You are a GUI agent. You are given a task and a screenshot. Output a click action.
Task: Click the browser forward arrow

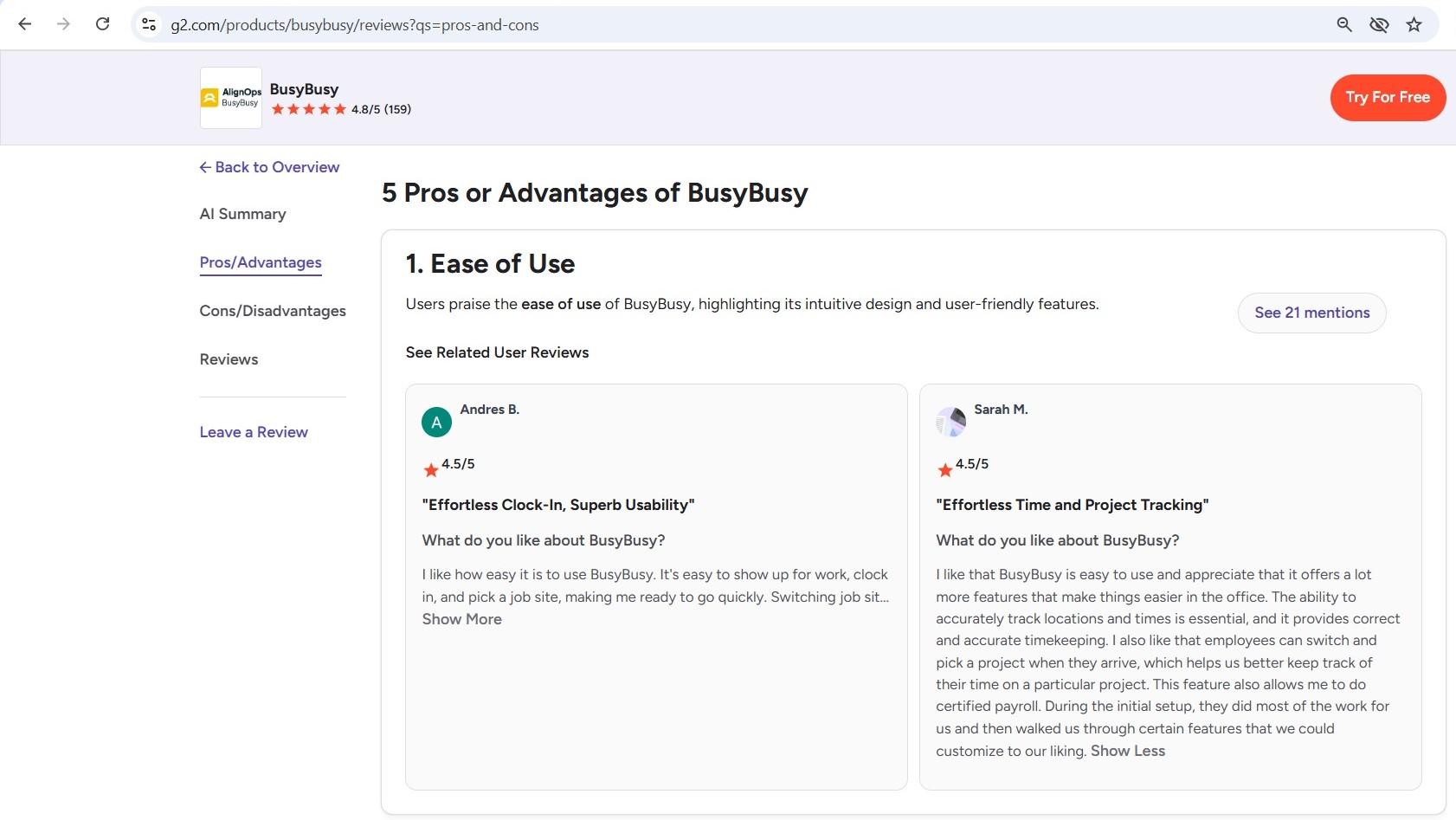coord(63,24)
